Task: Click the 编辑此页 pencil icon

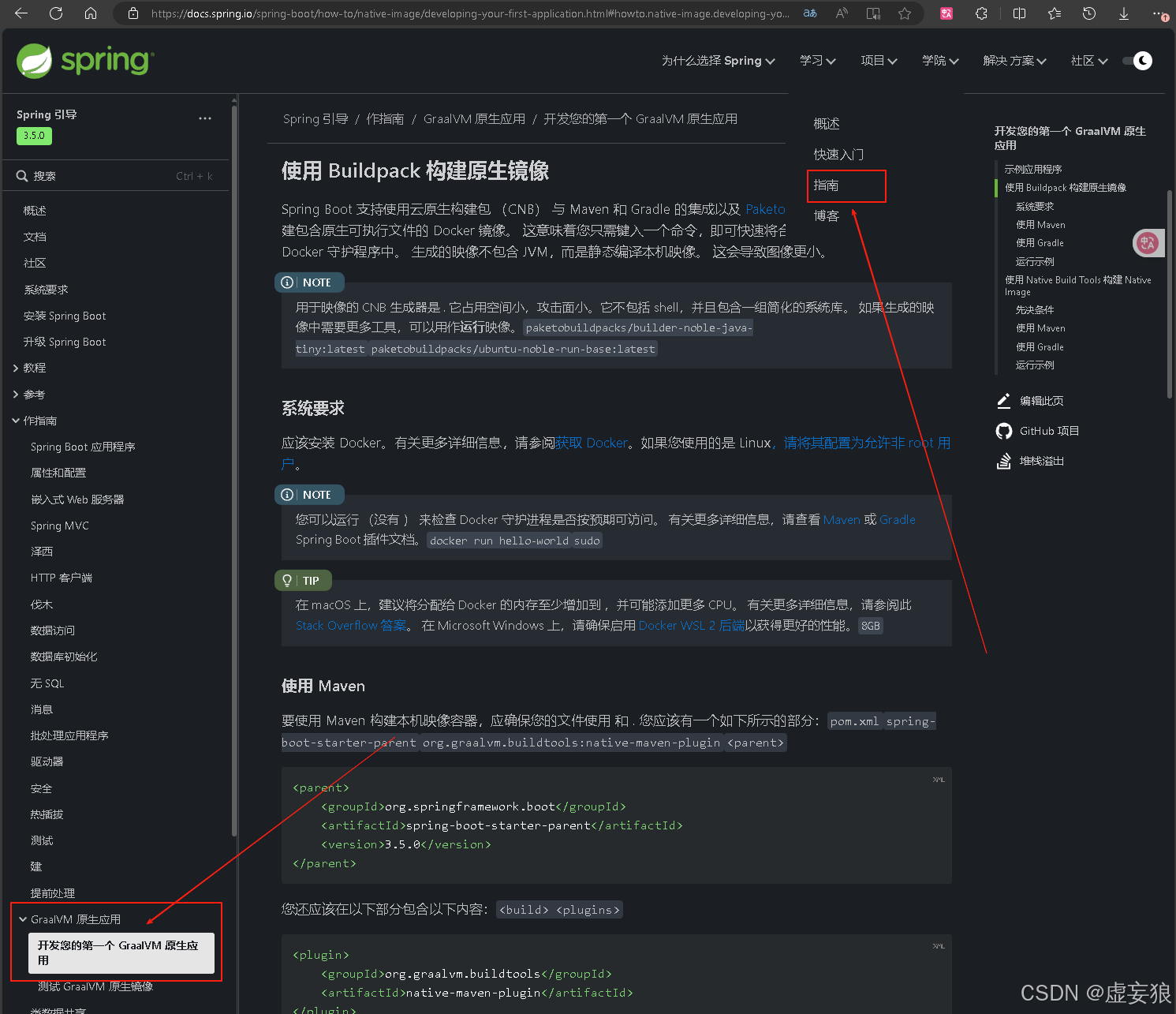Action: coord(1003,401)
